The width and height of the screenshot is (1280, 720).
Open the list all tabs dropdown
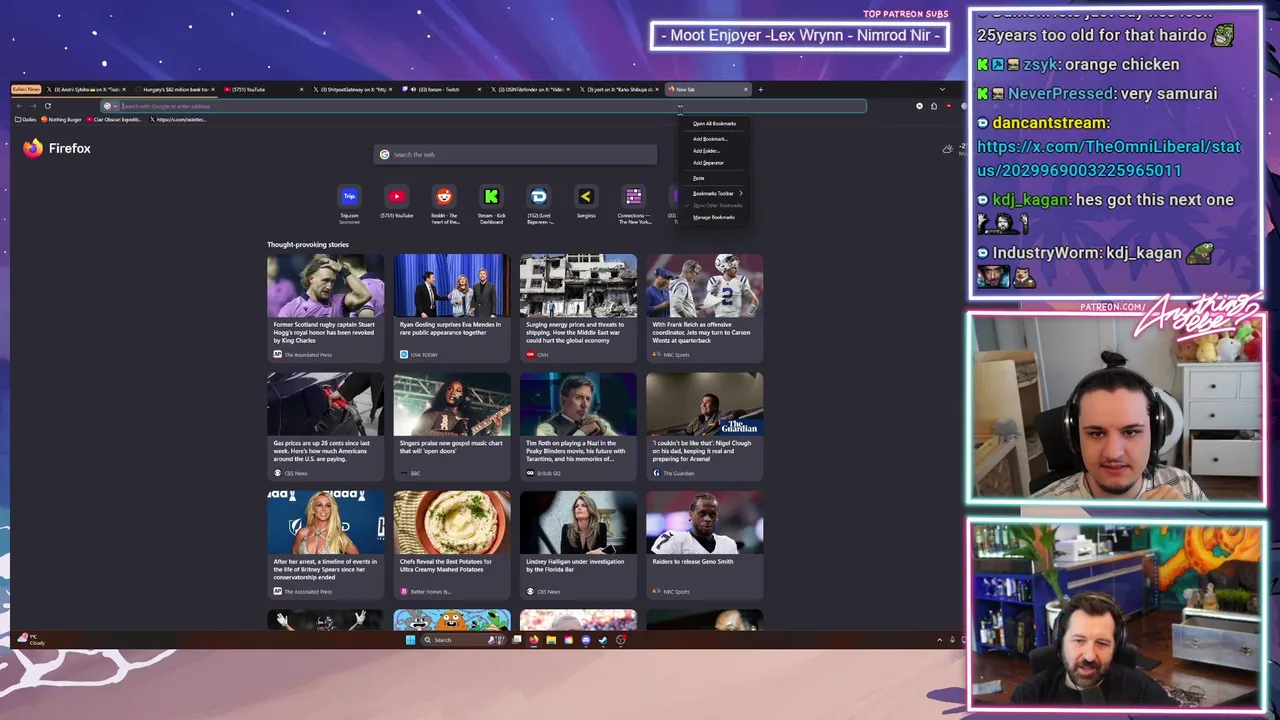coord(941,89)
